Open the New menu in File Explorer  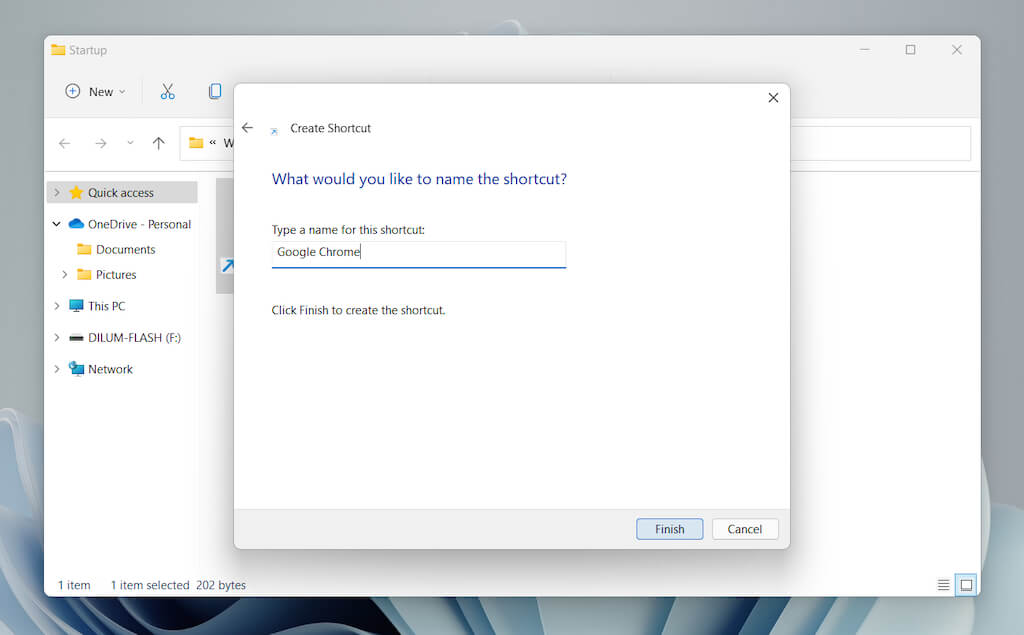[x=95, y=91]
